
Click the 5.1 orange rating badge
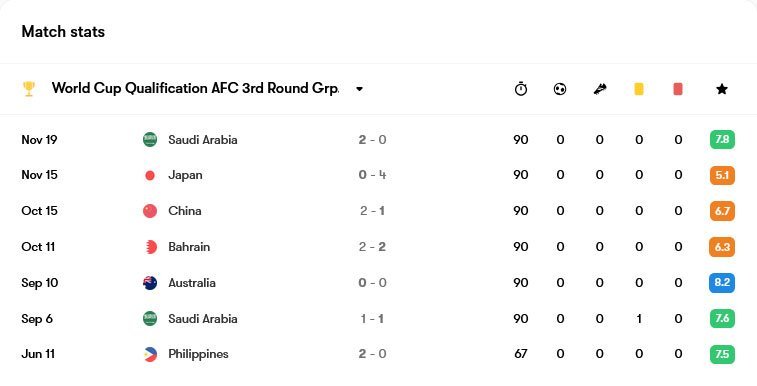click(722, 175)
